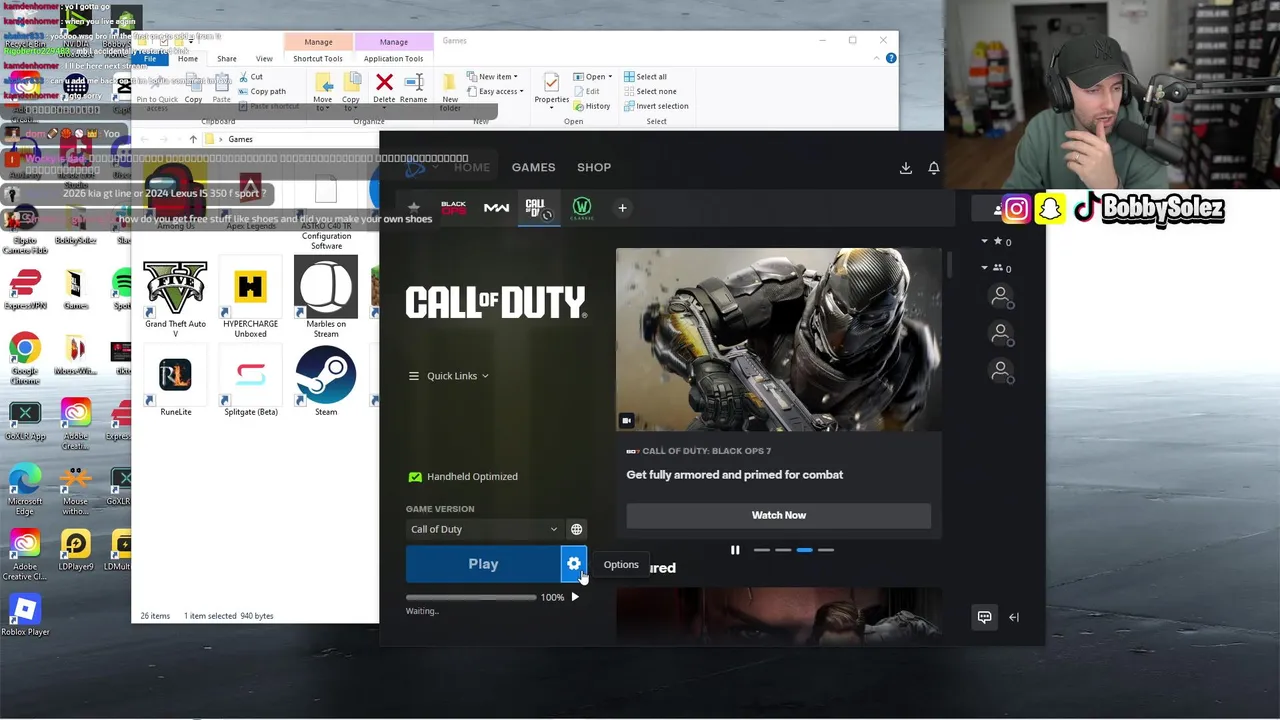Click the globe region icon

576,529
